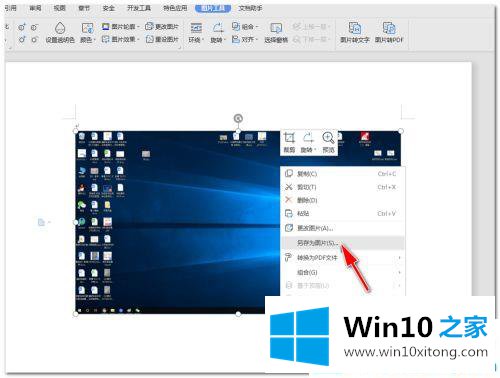
Task: Click the rotation handle above the picture
Action: point(238,118)
